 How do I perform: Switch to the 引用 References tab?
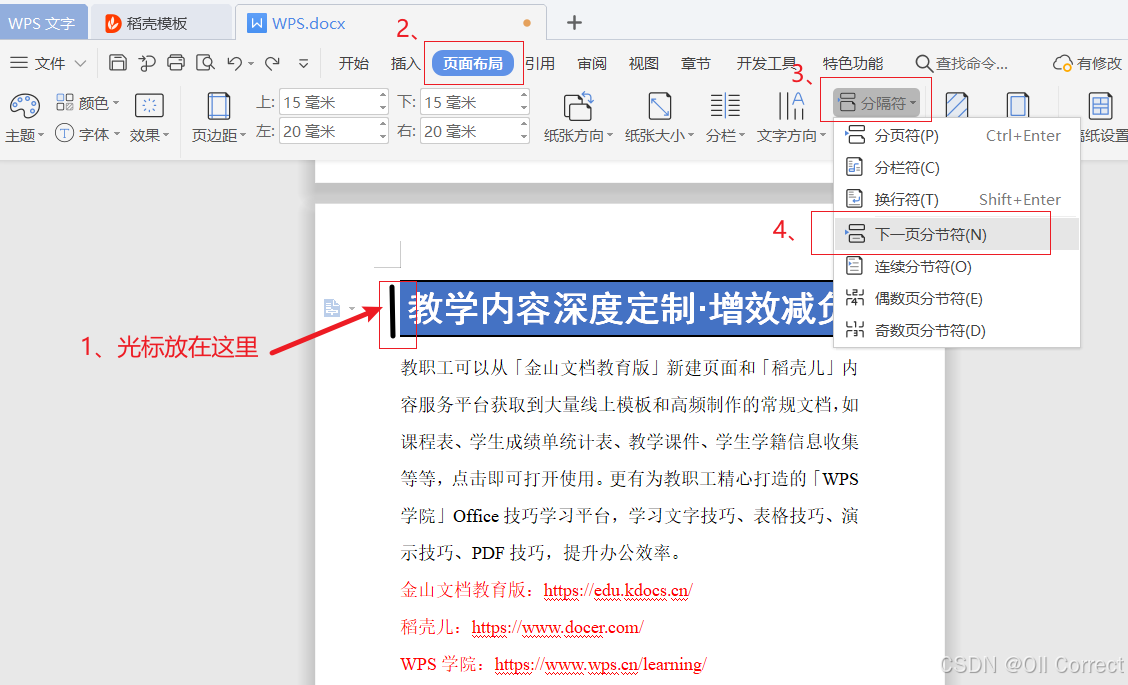click(540, 63)
